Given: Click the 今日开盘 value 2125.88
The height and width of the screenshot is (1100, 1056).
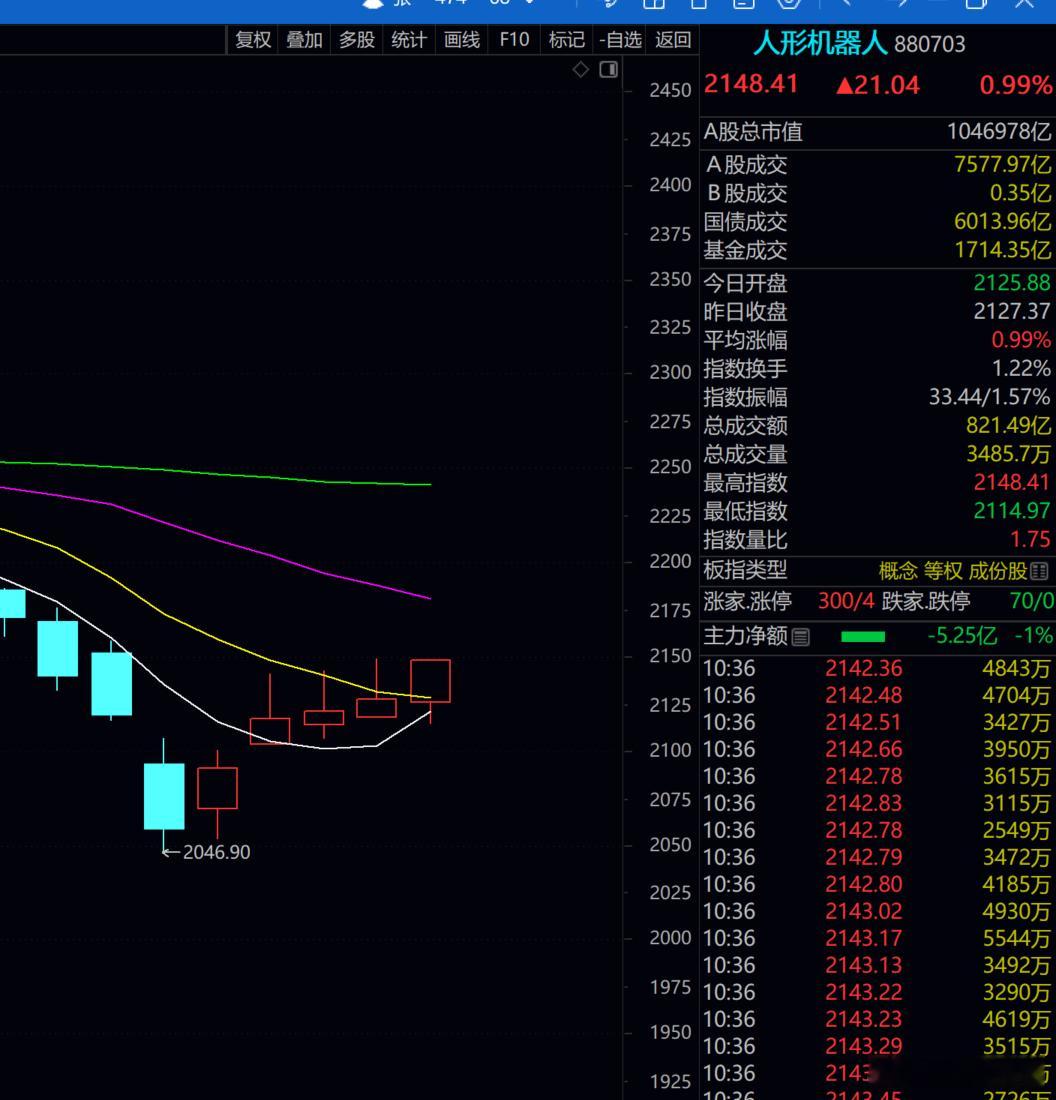Looking at the screenshot, I should pyautogui.click(x=1012, y=283).
